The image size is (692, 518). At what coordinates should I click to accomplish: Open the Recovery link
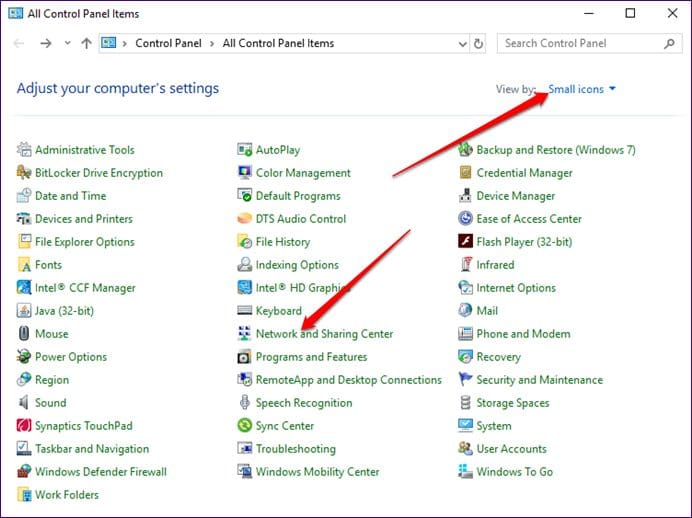(498, 357)
